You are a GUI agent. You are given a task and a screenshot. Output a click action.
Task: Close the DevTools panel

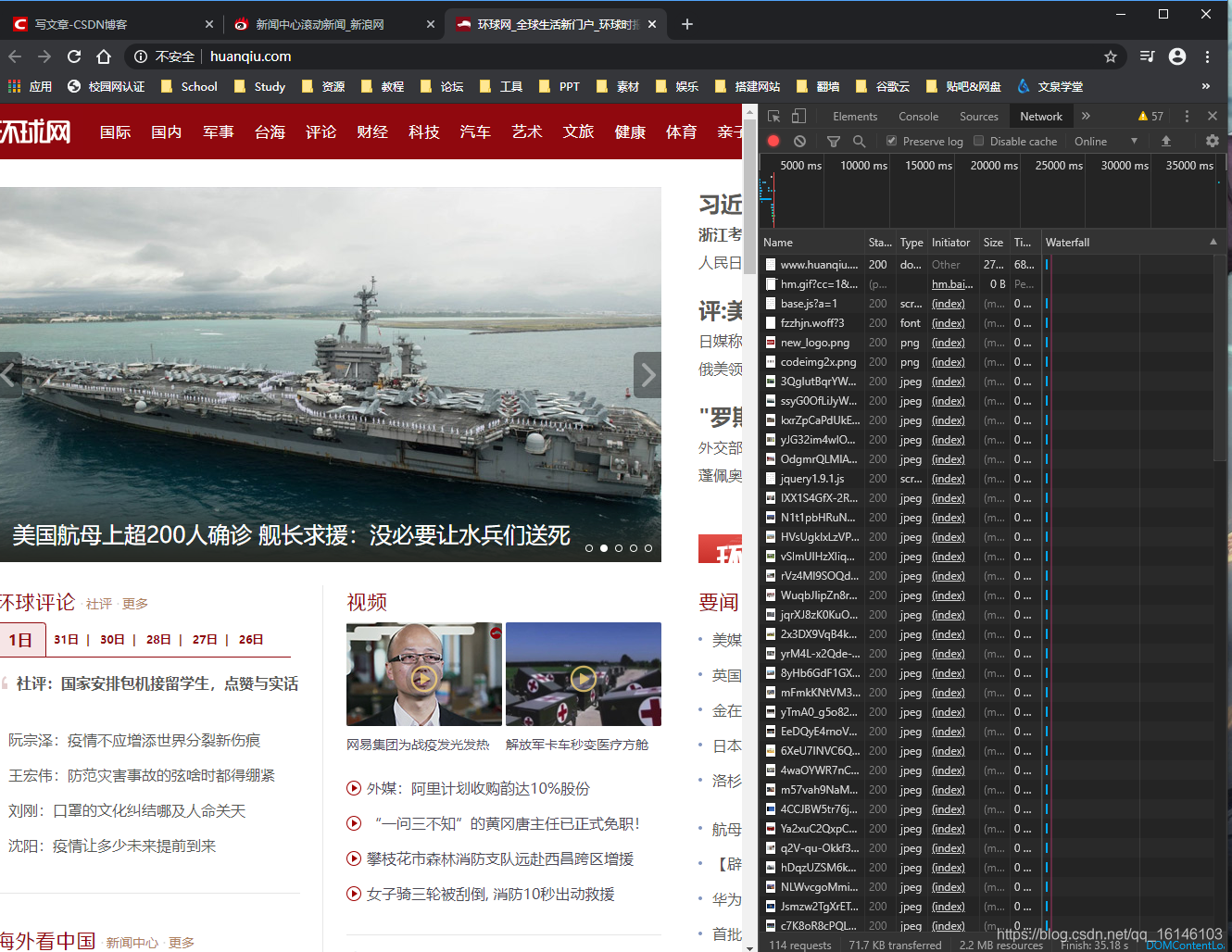pos(1213,116)
